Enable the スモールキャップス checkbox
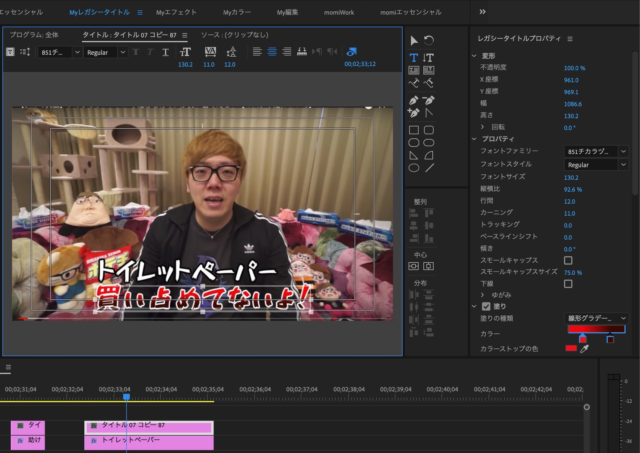This screenshot has width=640, height=453. [x=568, y=260]
